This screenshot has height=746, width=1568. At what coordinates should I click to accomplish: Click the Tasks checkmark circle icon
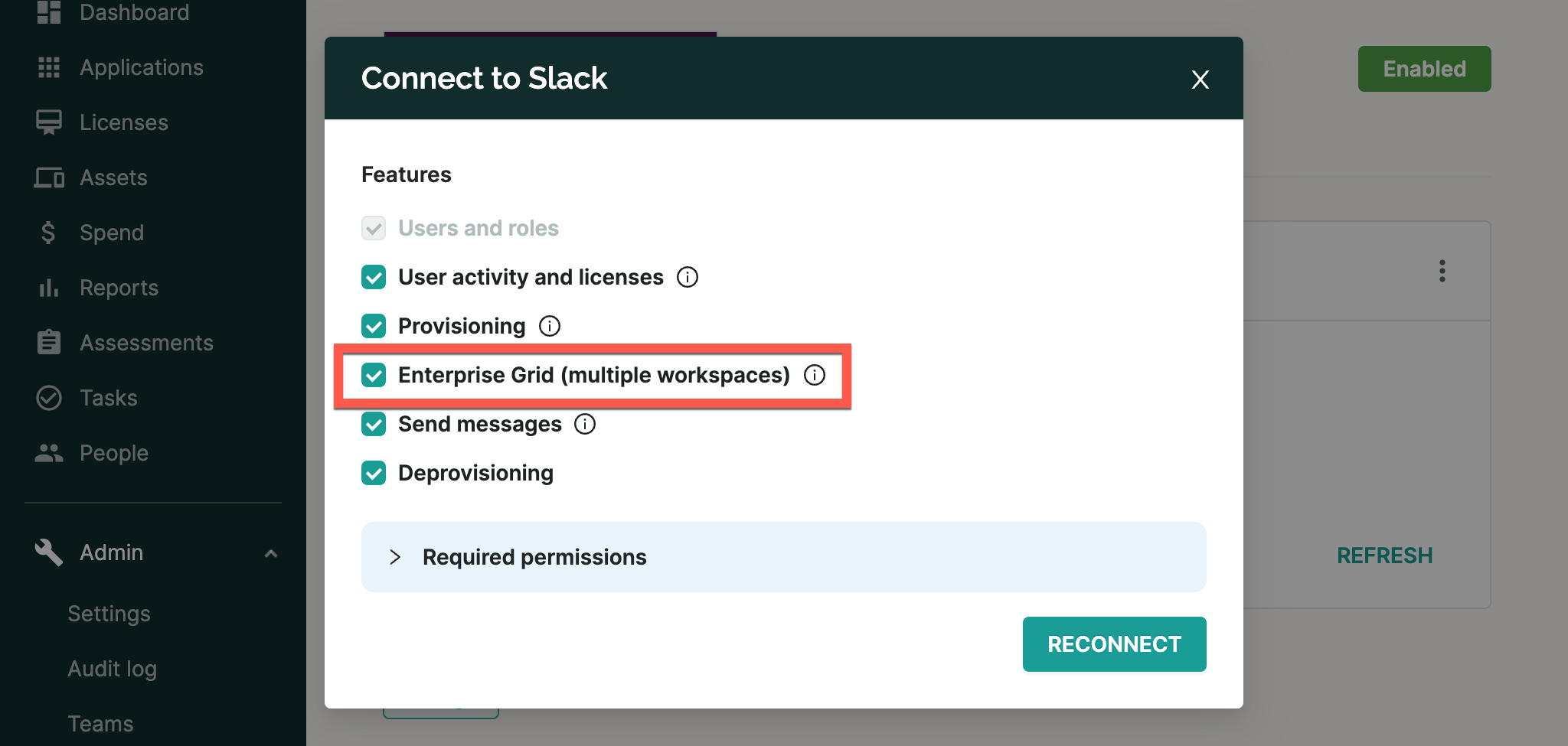coord(49,398)
